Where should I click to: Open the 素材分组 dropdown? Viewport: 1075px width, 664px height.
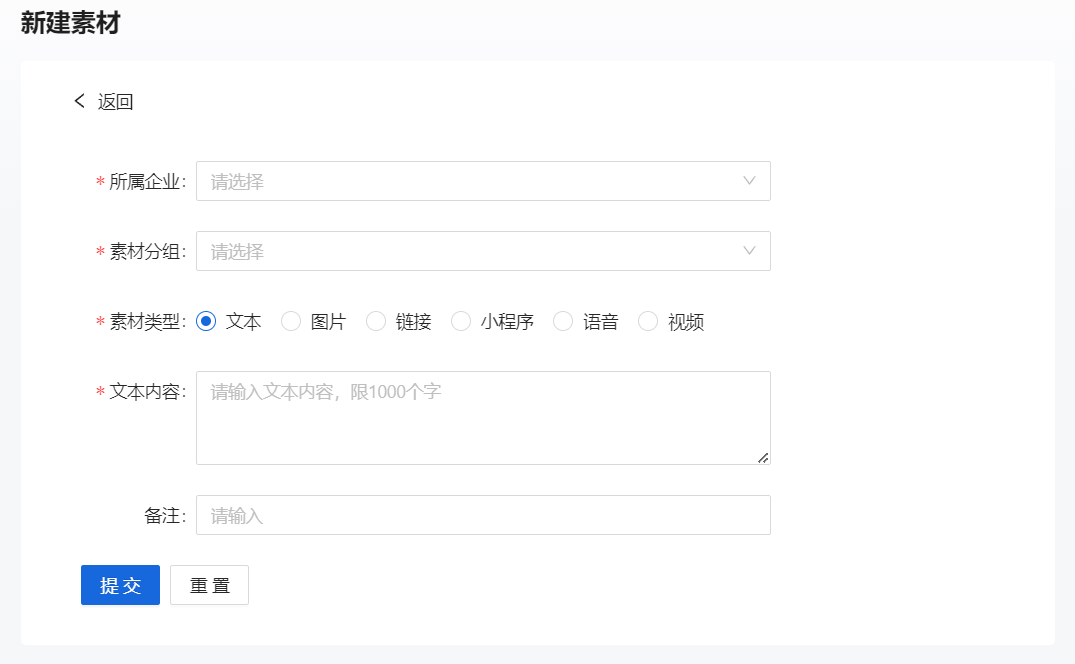pyautogui.click(x=483, y=251)
